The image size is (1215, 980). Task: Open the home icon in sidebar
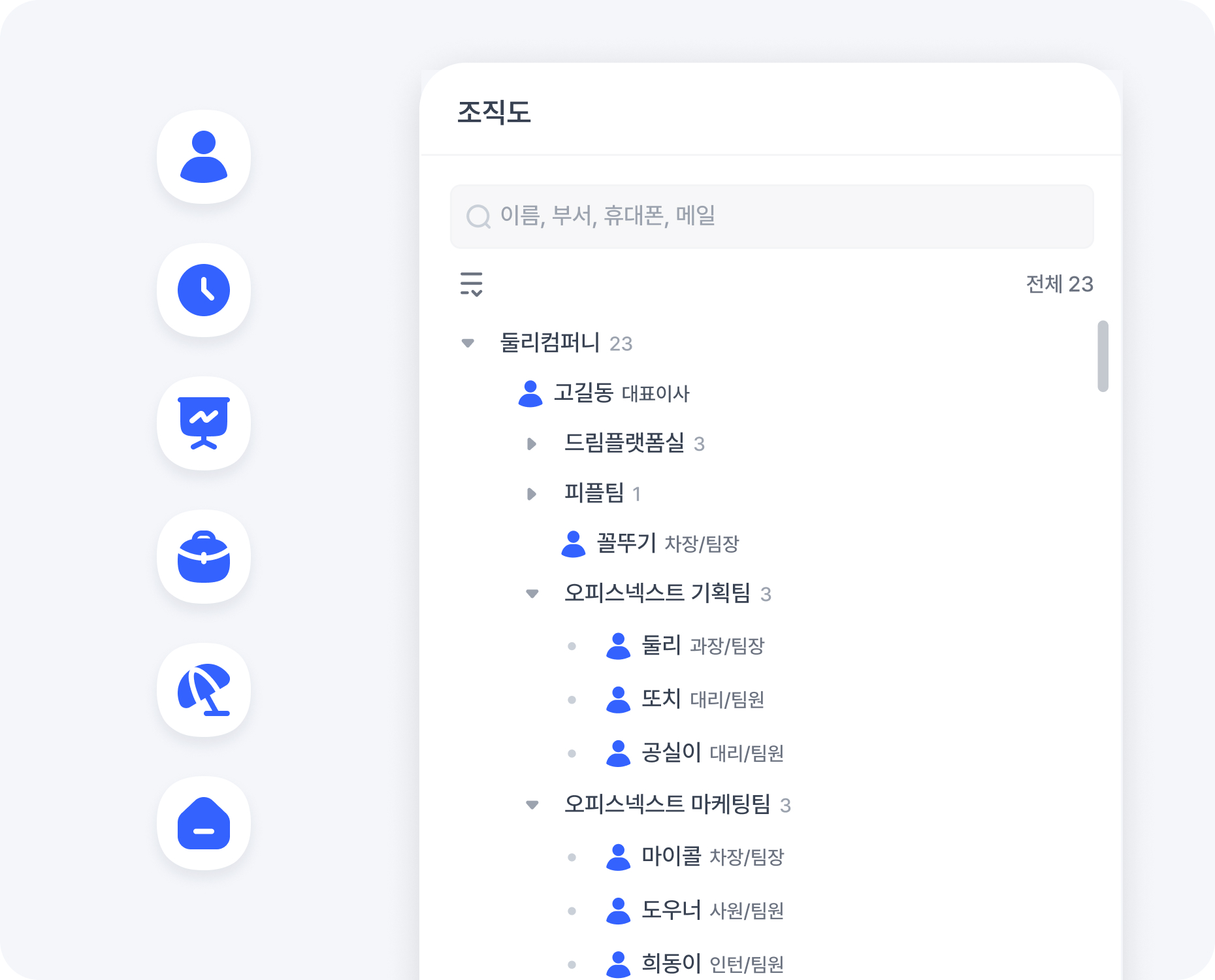click(204, 823)
